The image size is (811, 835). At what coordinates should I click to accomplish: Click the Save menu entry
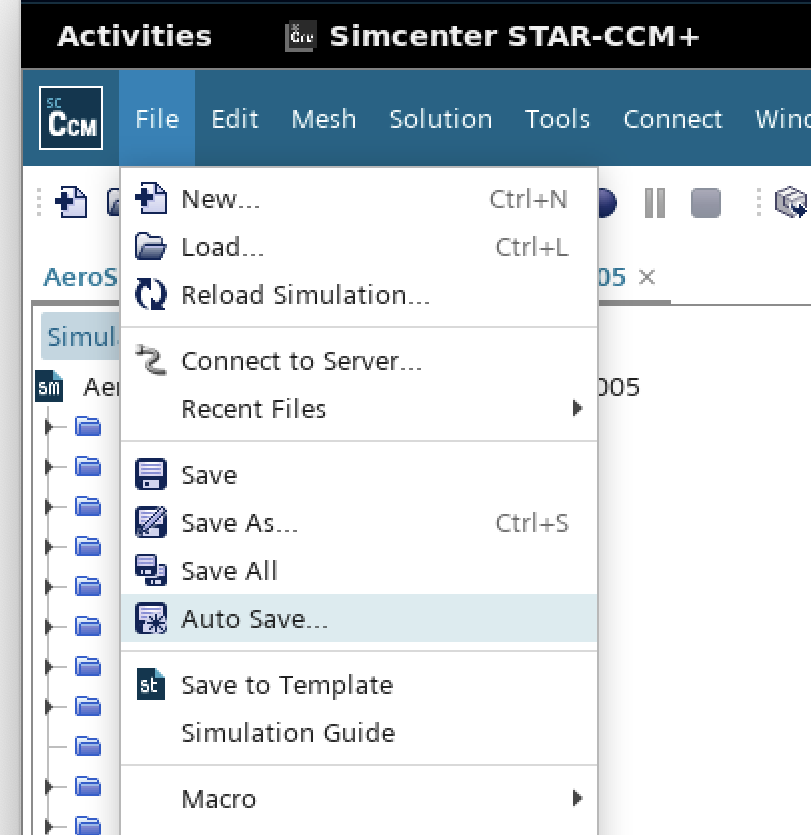point(359,475)
